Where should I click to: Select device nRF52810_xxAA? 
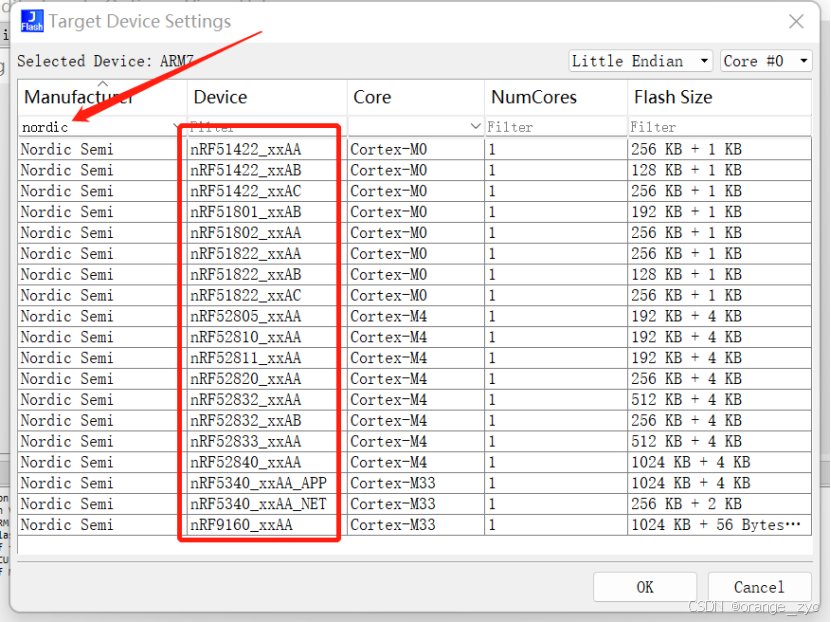click(x=245, y=337)
